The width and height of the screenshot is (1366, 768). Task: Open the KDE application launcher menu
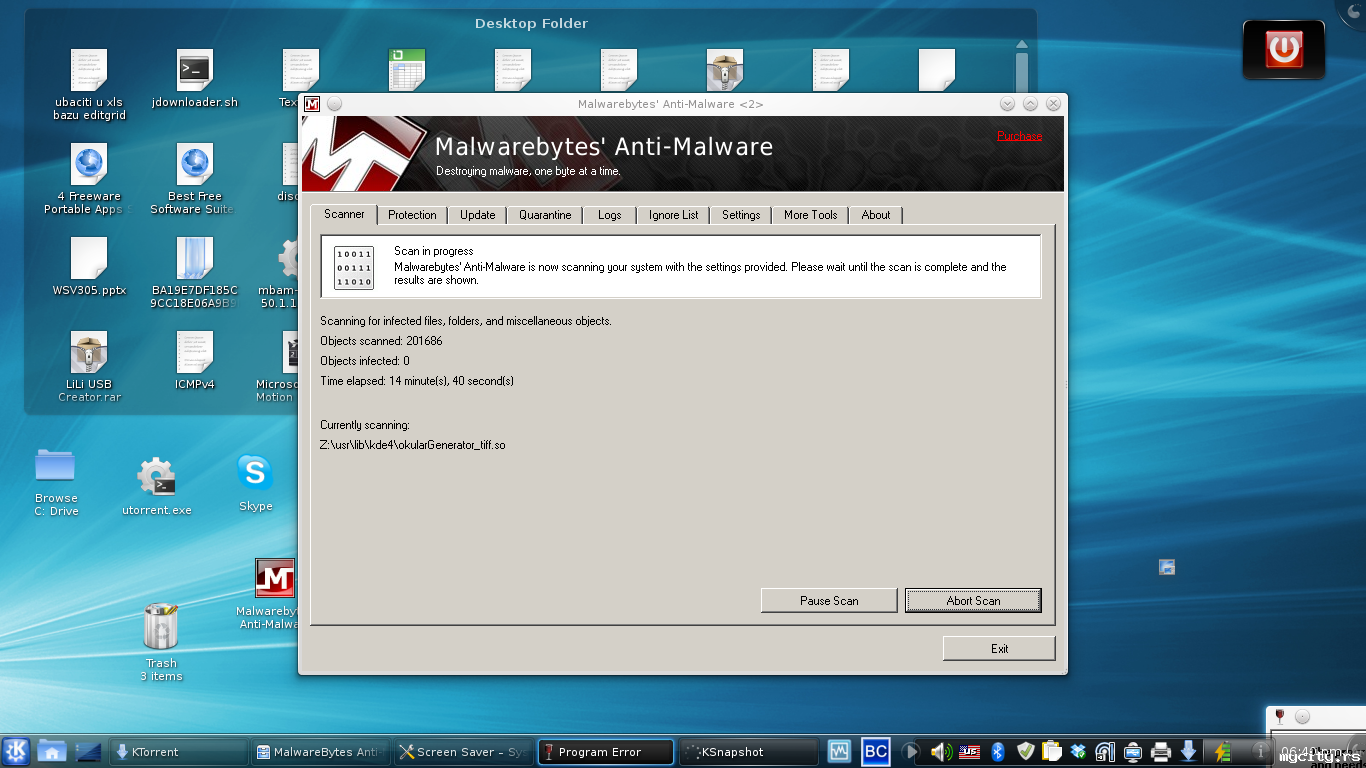pos(16,751)
